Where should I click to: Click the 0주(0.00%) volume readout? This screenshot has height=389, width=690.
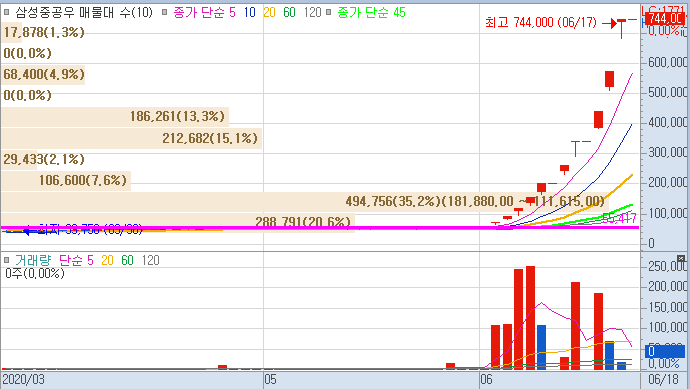click(35, 273)
